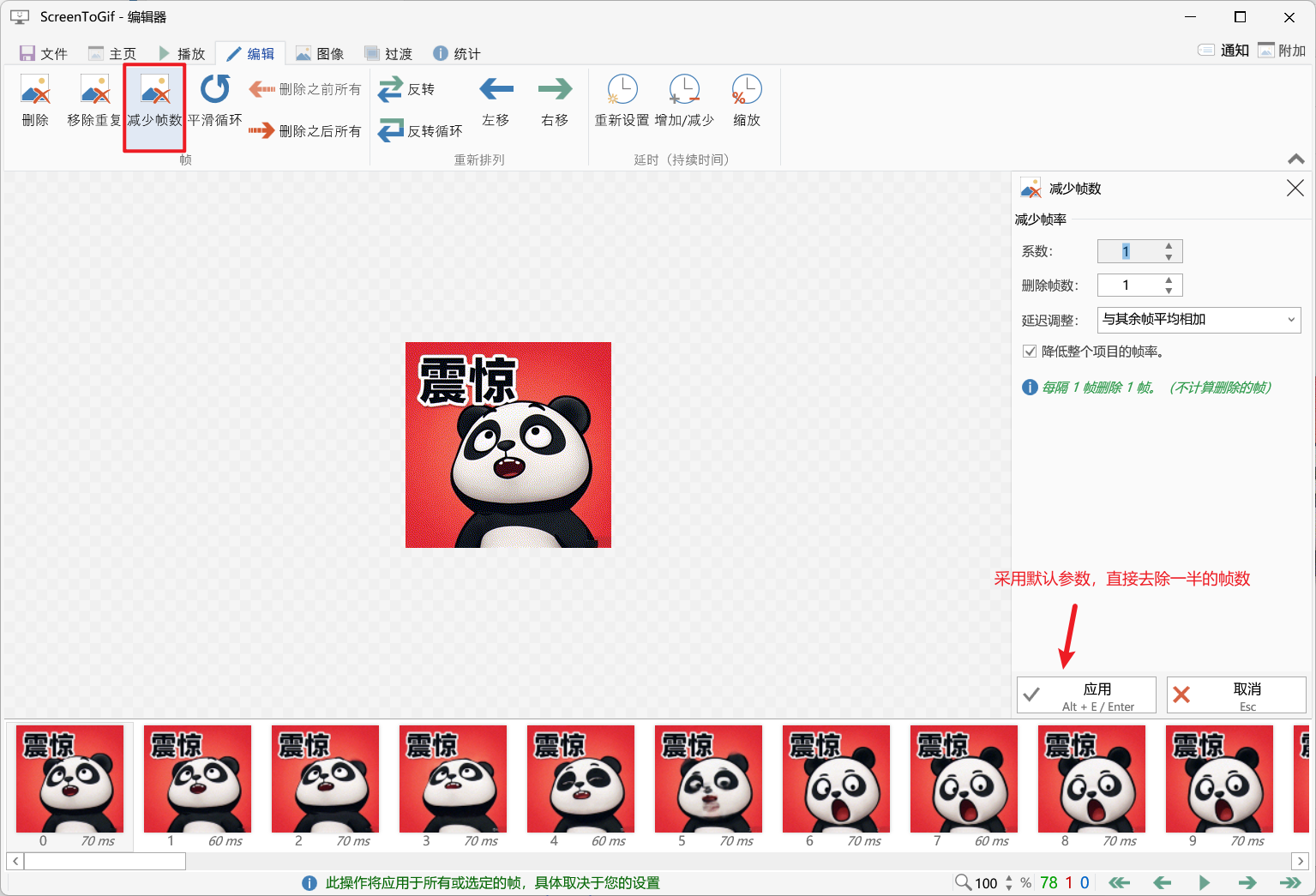Select frame 6 thumbnail
1316x896 pixels.
point(837,779)
